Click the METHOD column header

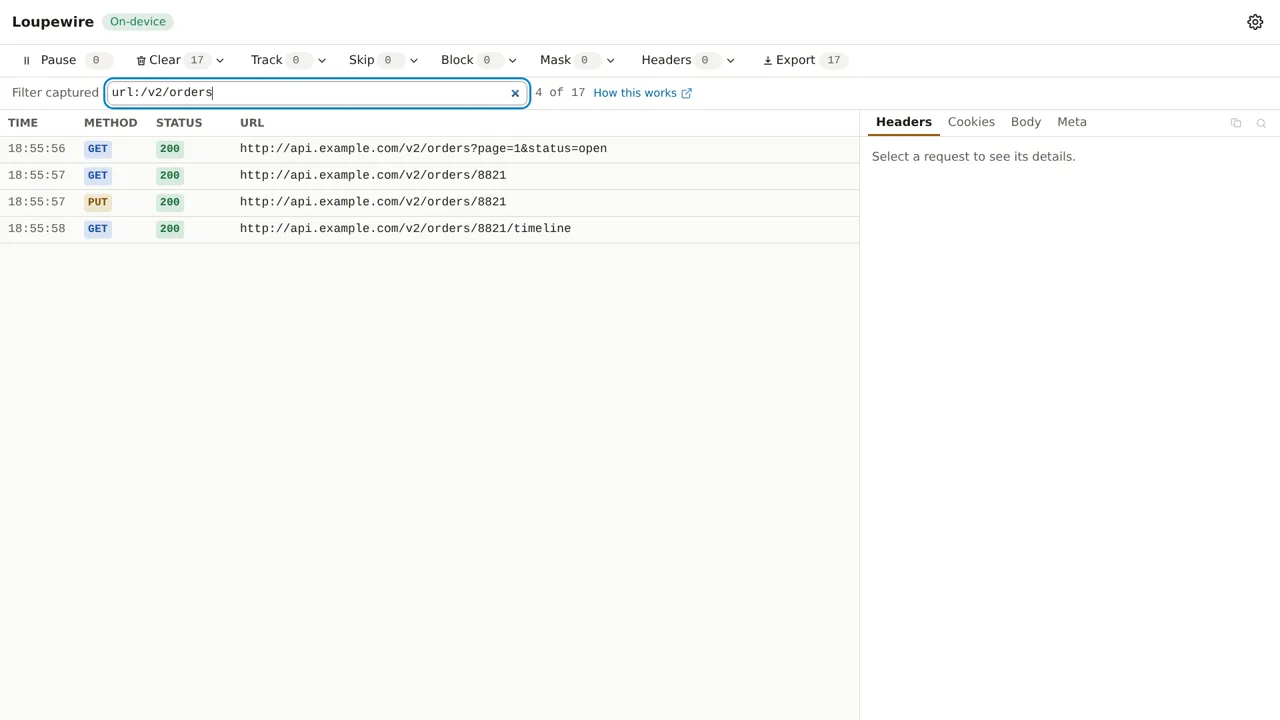[110, 123]
